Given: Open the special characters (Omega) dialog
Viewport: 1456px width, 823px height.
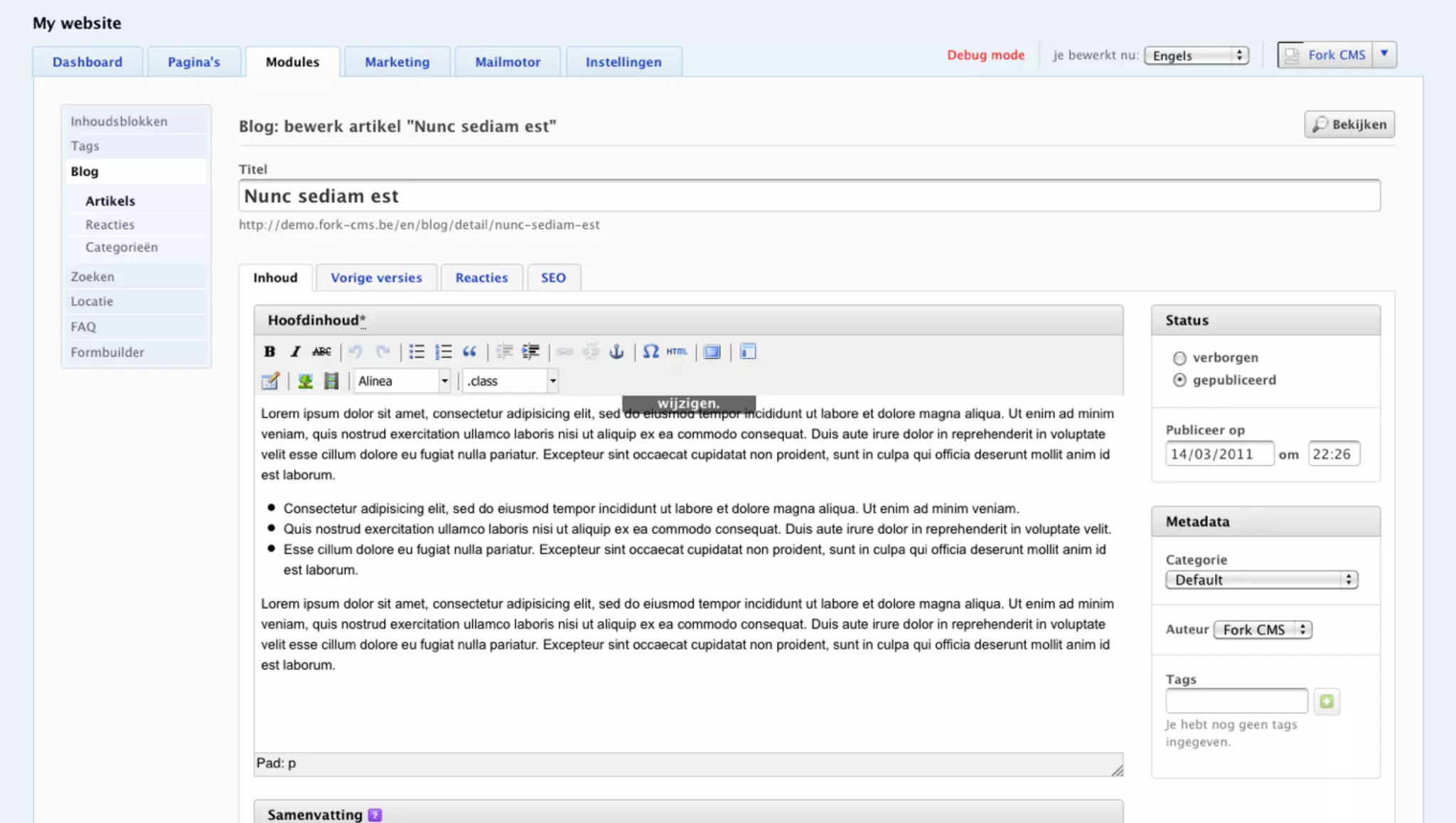Looking at the screenshot, I should point(651,351).
